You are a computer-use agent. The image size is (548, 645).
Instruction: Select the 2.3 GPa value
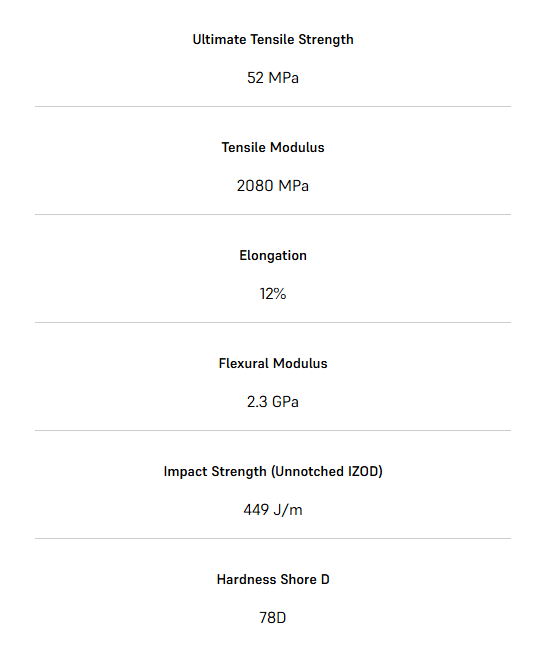[273, 401]
